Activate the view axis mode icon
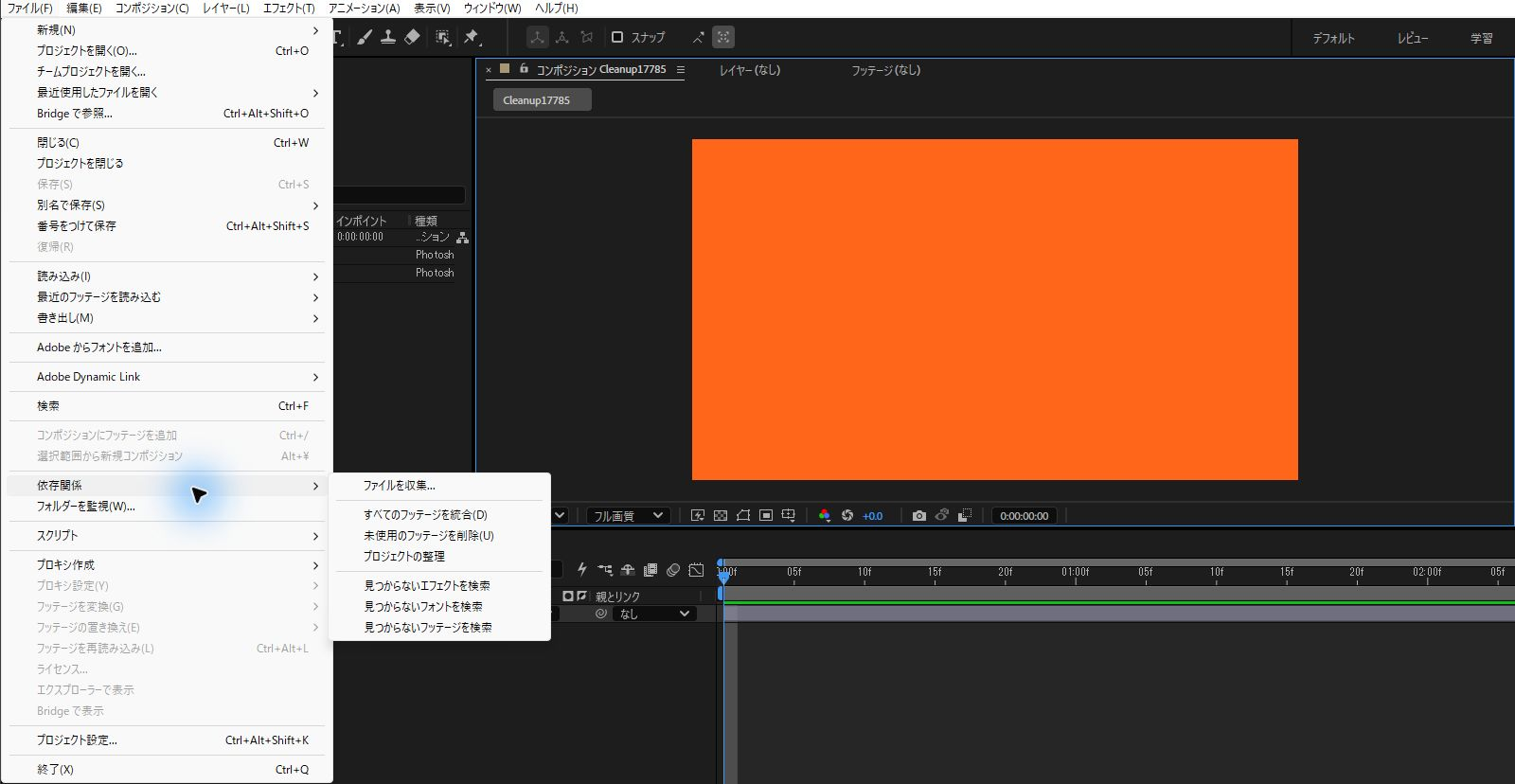 point(587,37)
